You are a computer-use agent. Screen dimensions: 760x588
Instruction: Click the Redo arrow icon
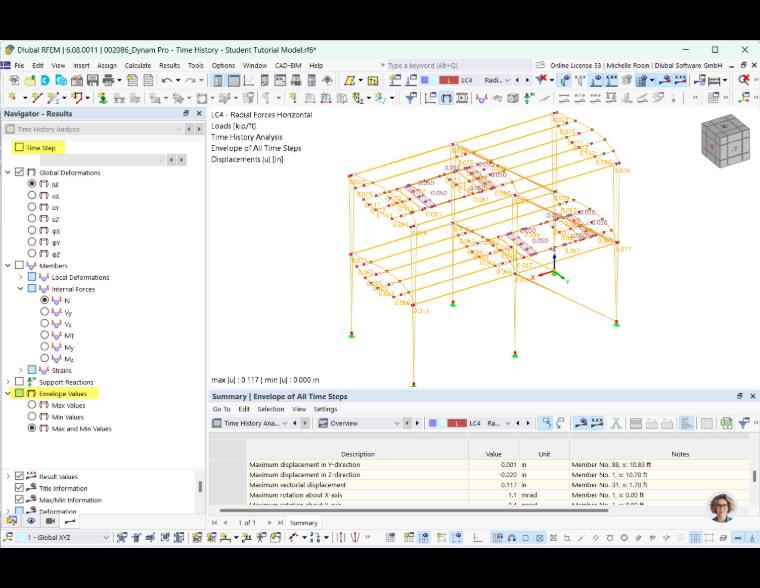click(190, 80)
